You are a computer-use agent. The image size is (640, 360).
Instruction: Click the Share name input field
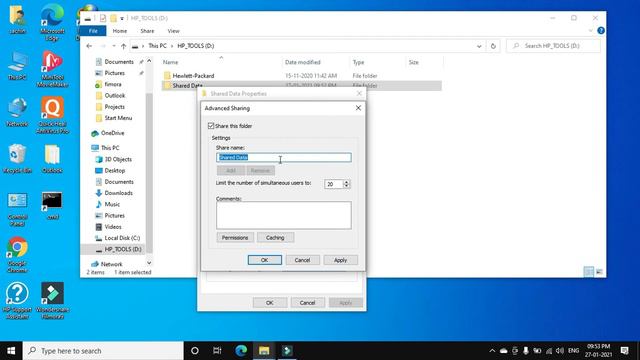tap(284, 158)
